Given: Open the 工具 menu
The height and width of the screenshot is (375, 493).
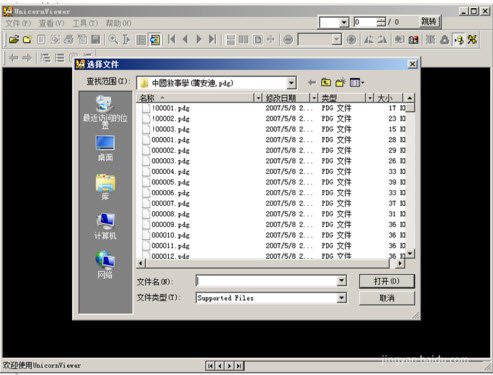Looking at the screenshot, I should coord(85,23).
